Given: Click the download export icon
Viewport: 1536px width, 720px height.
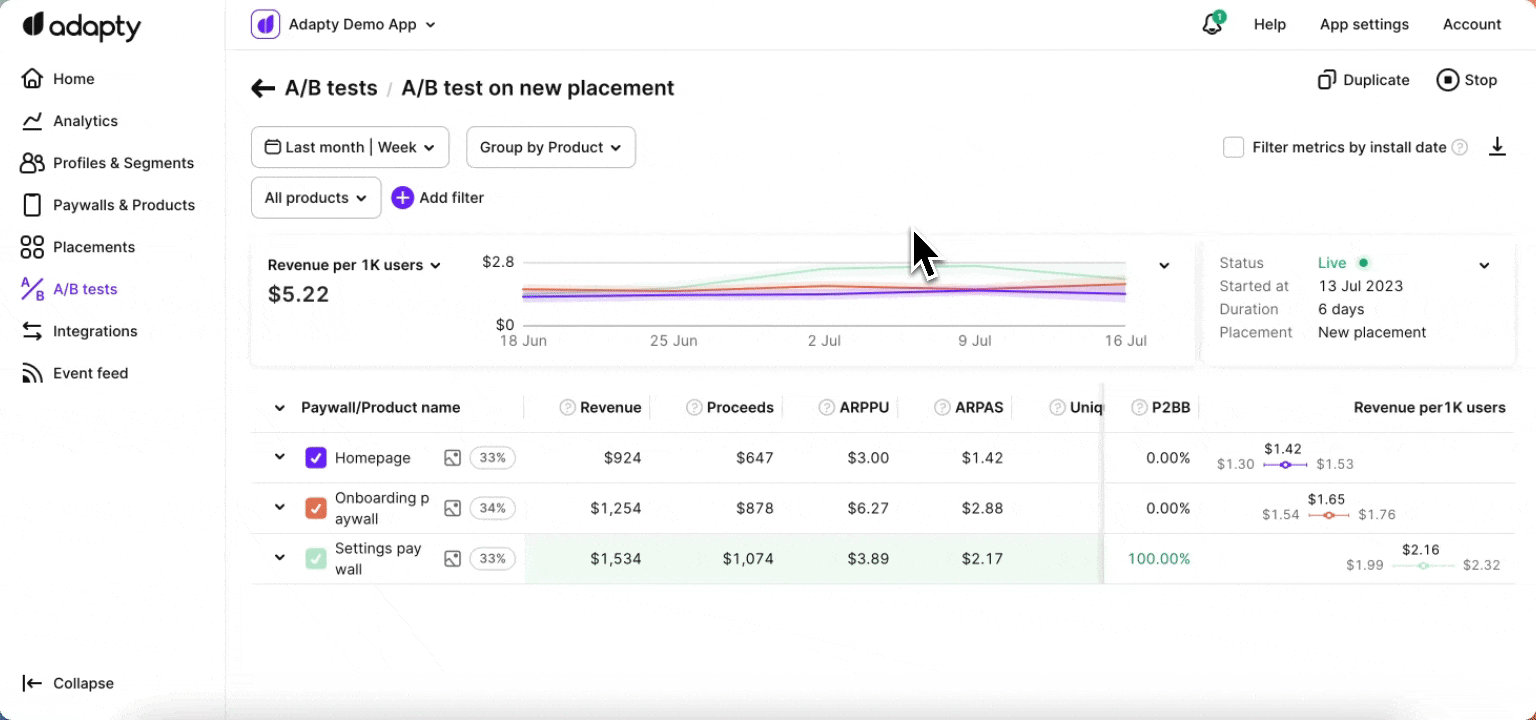Looking at the screenshot, I should [1496, 147].
